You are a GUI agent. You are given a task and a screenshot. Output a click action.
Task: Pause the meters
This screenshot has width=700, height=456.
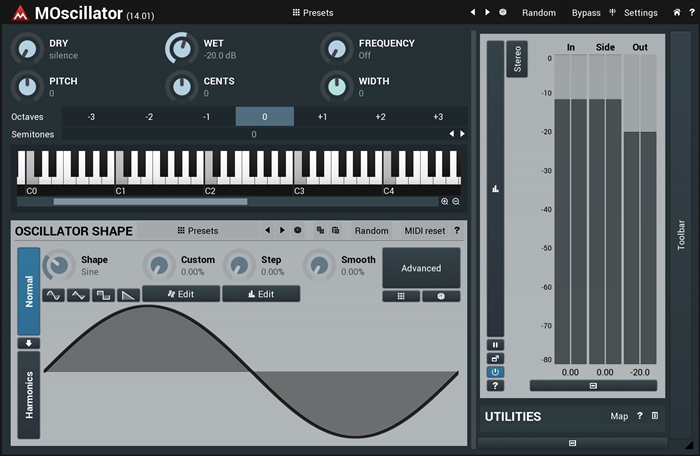pyautogui.click(x=495, y=345)
